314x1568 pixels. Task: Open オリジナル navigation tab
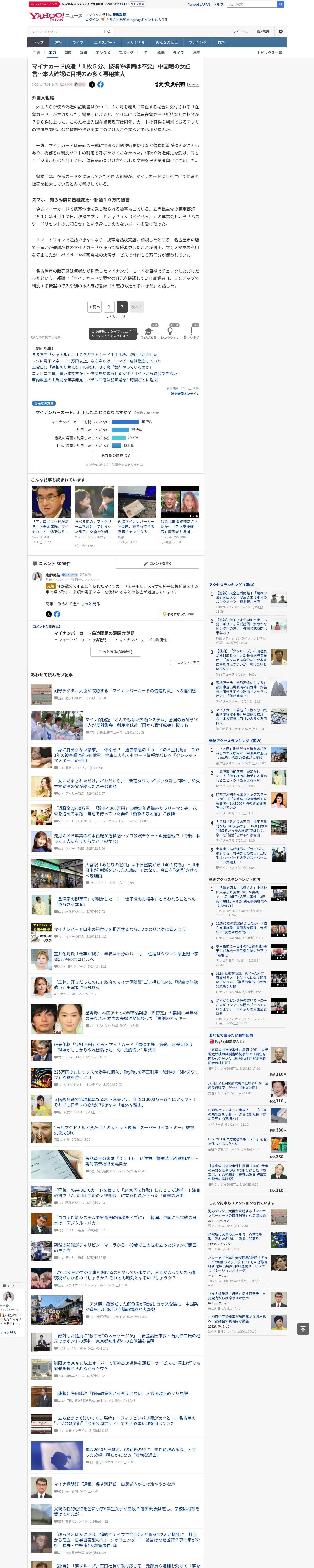pyautogui.click(x=136, y=43)
